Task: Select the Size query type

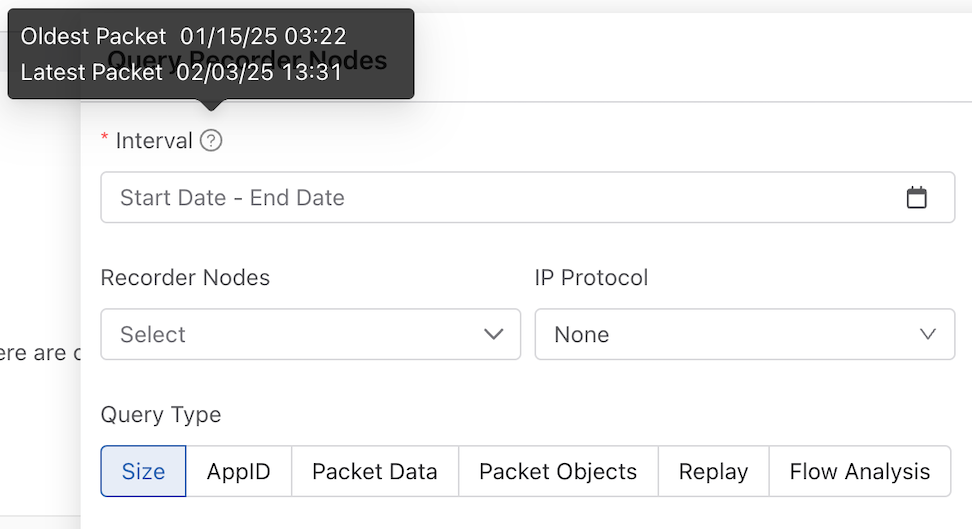Action: click(x=143, y=471)
